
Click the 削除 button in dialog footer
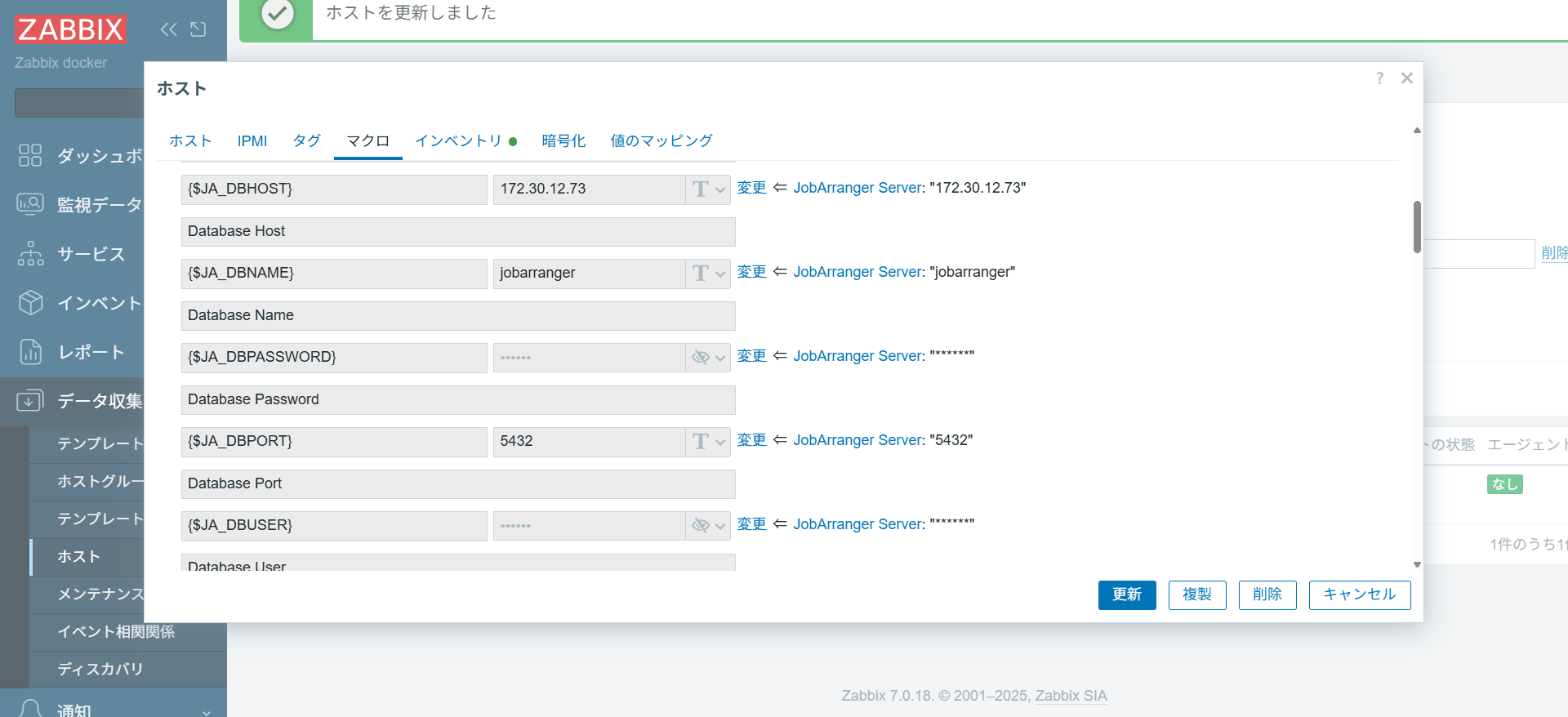tap(1267, 595)
